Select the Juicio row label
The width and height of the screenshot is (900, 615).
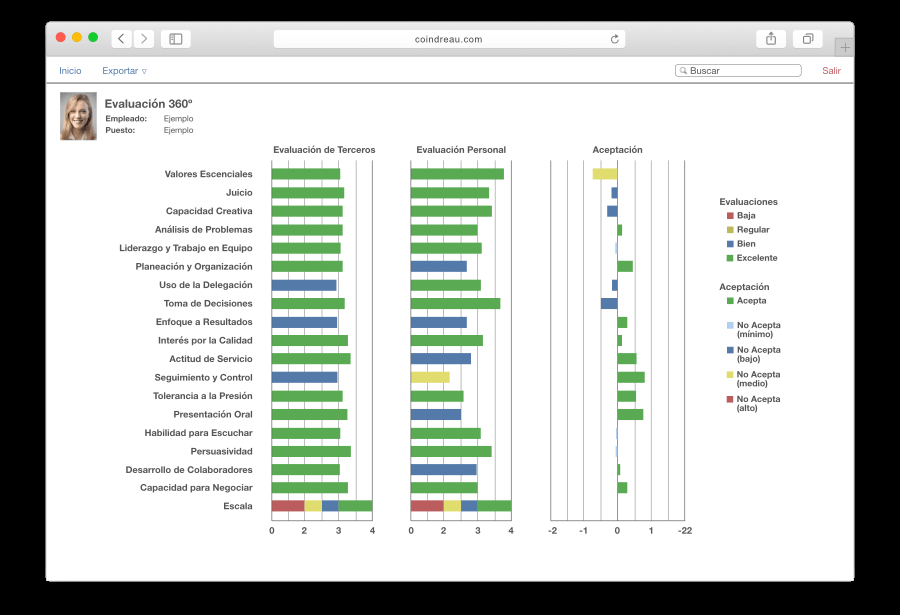point(239,192)
